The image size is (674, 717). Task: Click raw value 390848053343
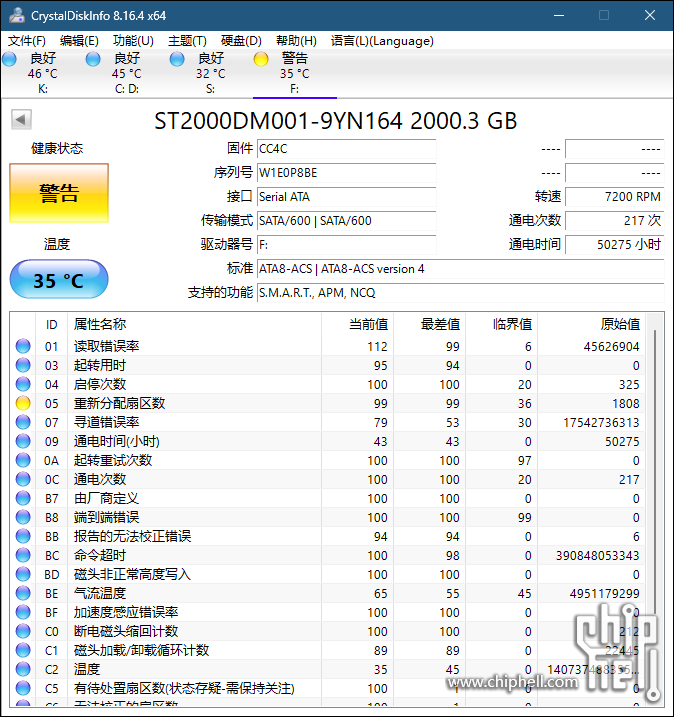pyautogui.click(x=598, y=555)
